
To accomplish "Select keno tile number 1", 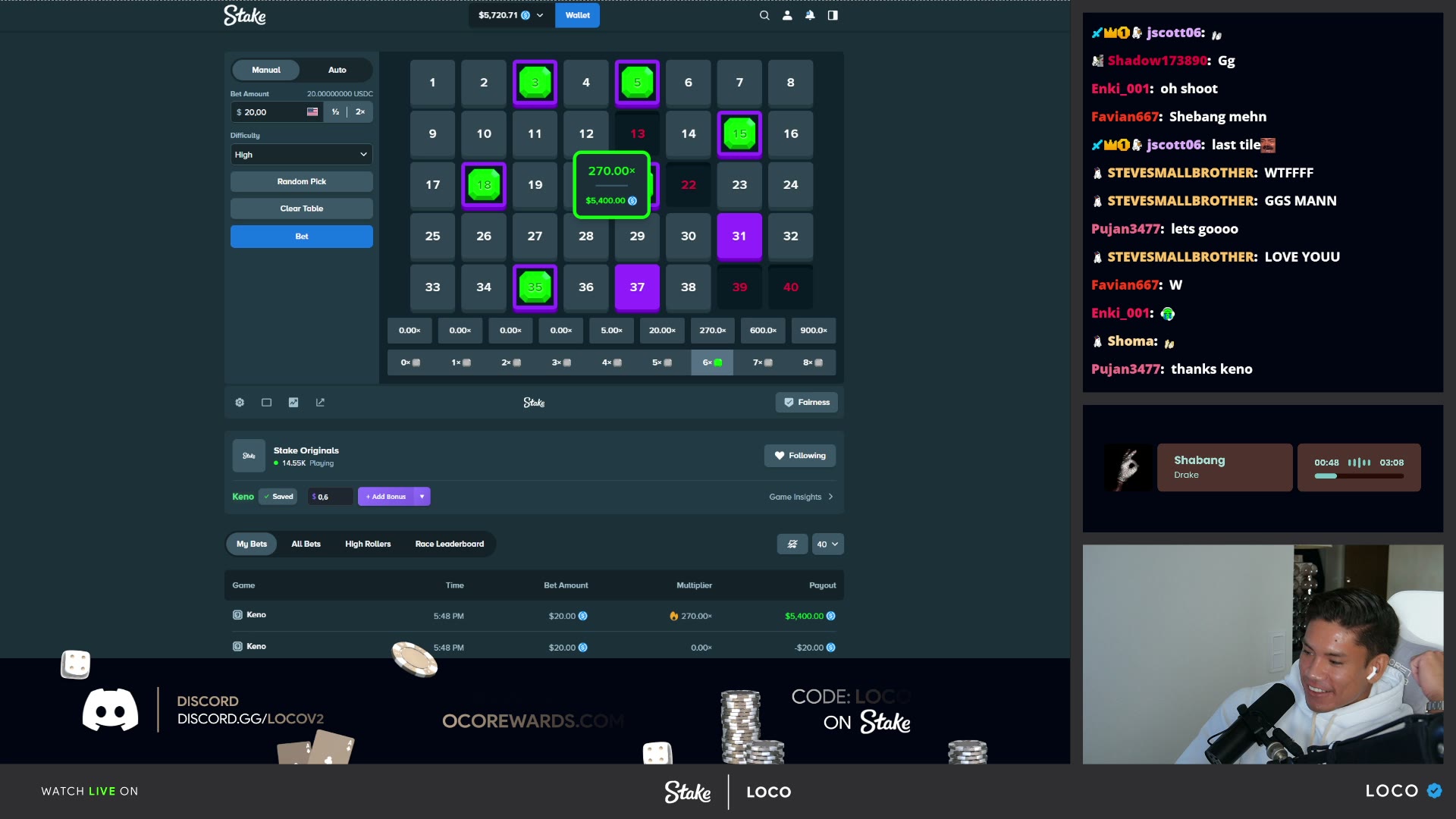I will [433, 83].
